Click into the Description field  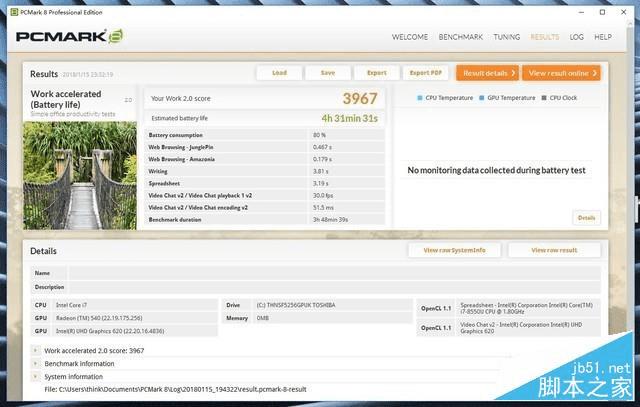click(334, 287)
